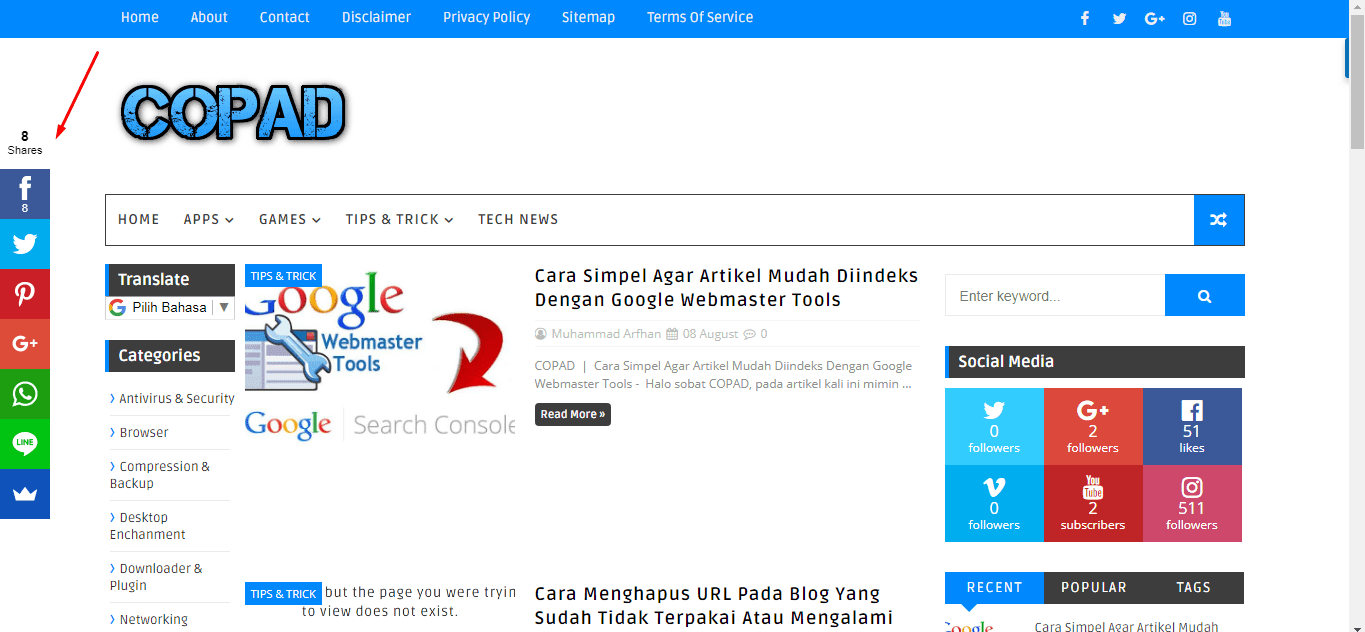This screenshot has width=1365, height=632.
Task: Open the Instagram icon in top bar
Action: [1189, 18]
